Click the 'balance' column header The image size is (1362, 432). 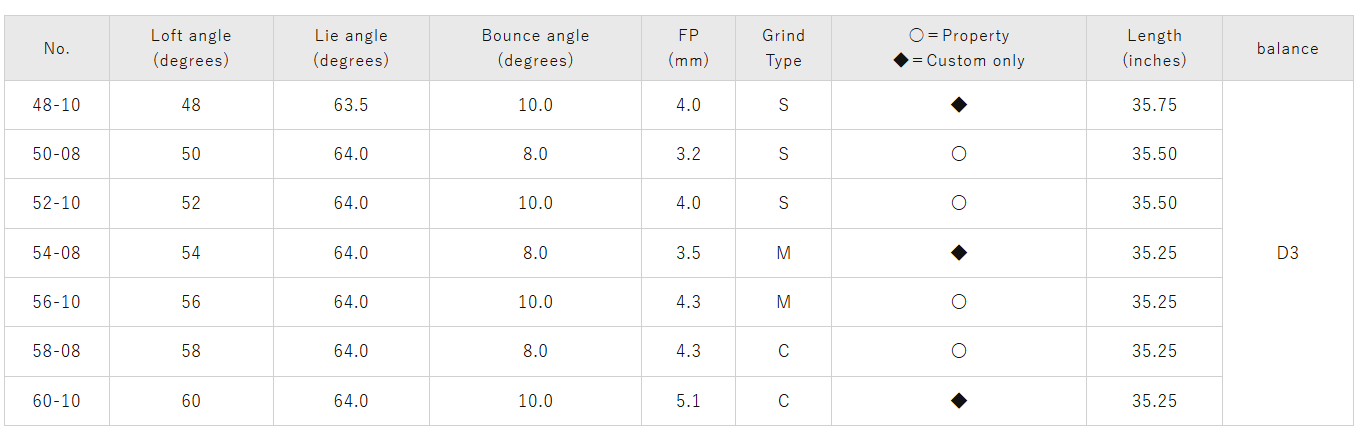click(1287, 48)
